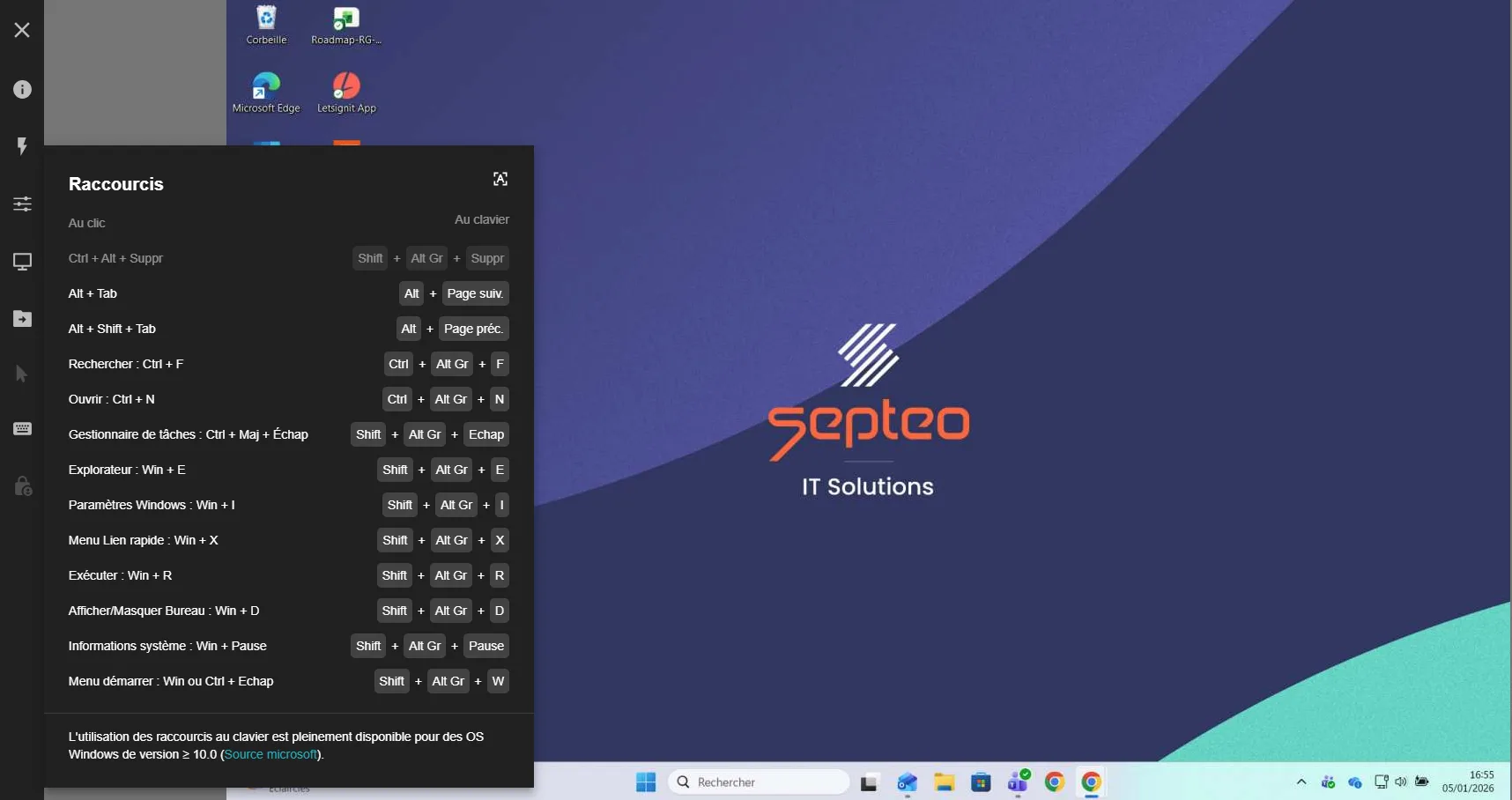The width and height of the screenshot is (1512, 800).
Task: Select the pointer tool icon in the sidebar
Action: (x=21, y=374)
